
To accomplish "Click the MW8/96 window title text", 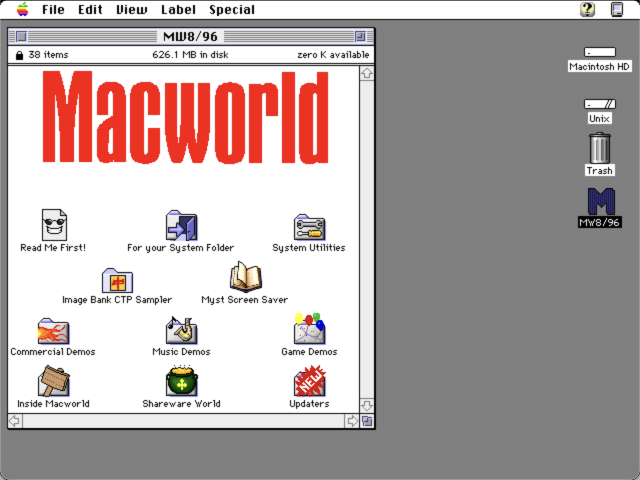I will (x=190, y=36).
